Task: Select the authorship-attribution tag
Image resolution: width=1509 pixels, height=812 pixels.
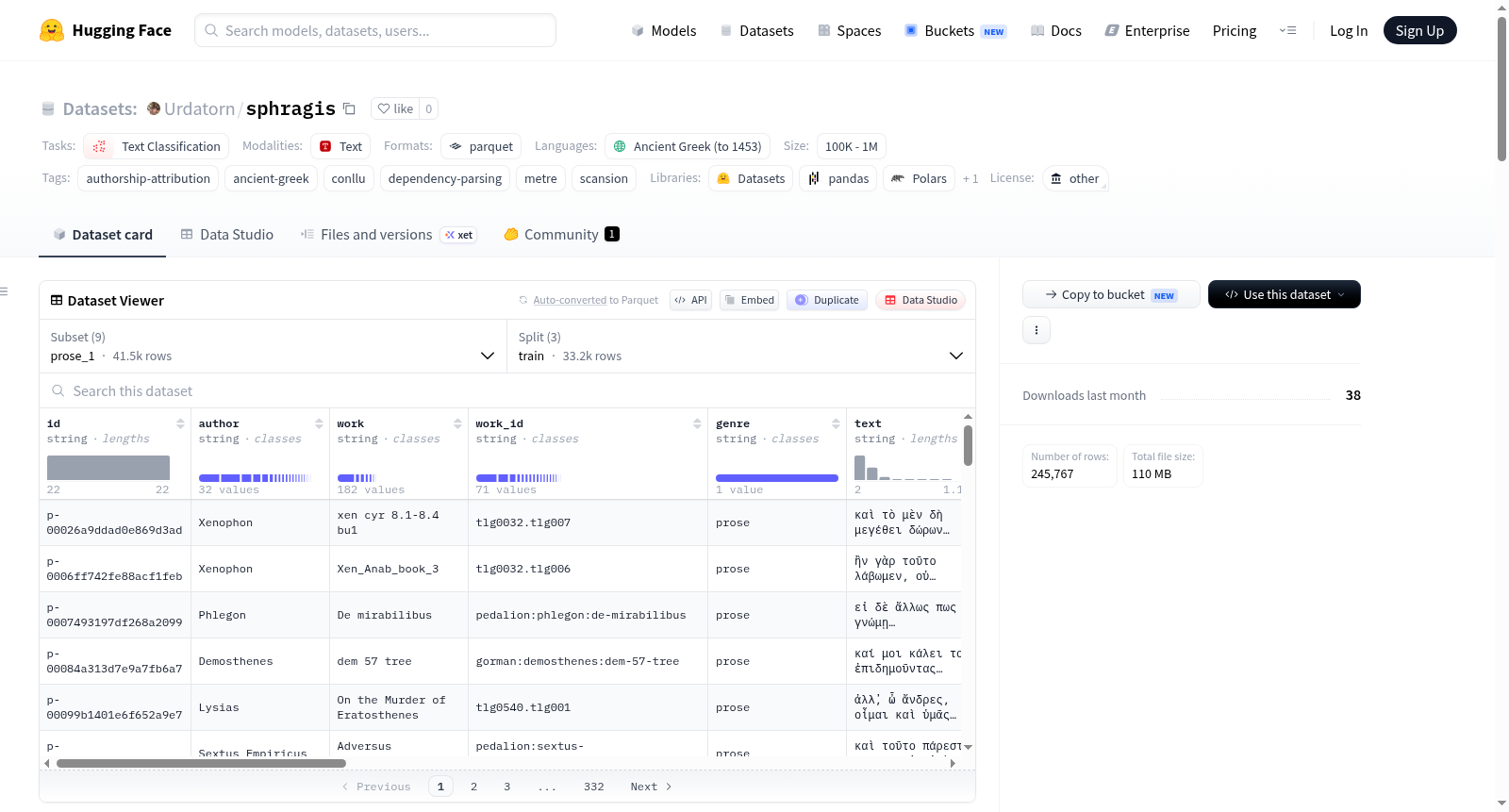Action: click(148, 178)
